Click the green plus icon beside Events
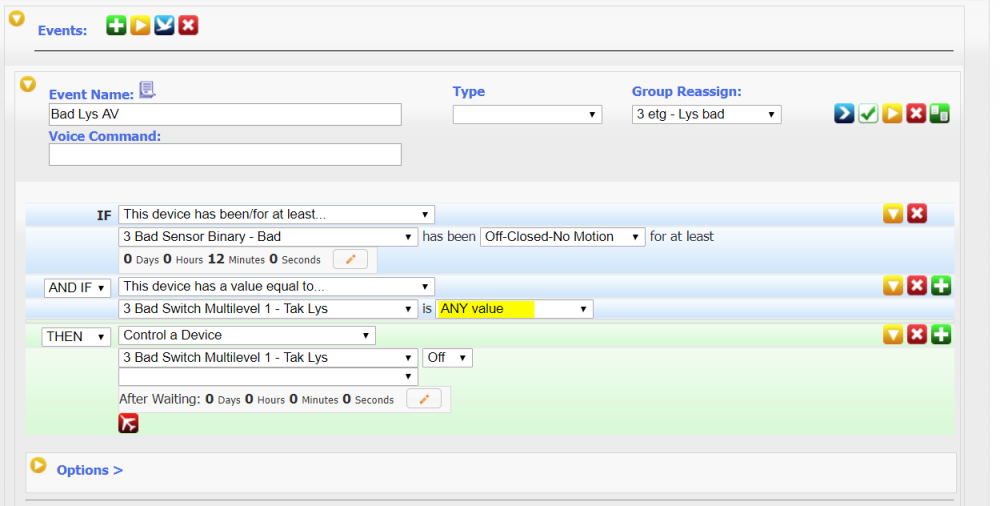Image resolution: width=1000 pixels, height=506 pixels. point(117,26)
